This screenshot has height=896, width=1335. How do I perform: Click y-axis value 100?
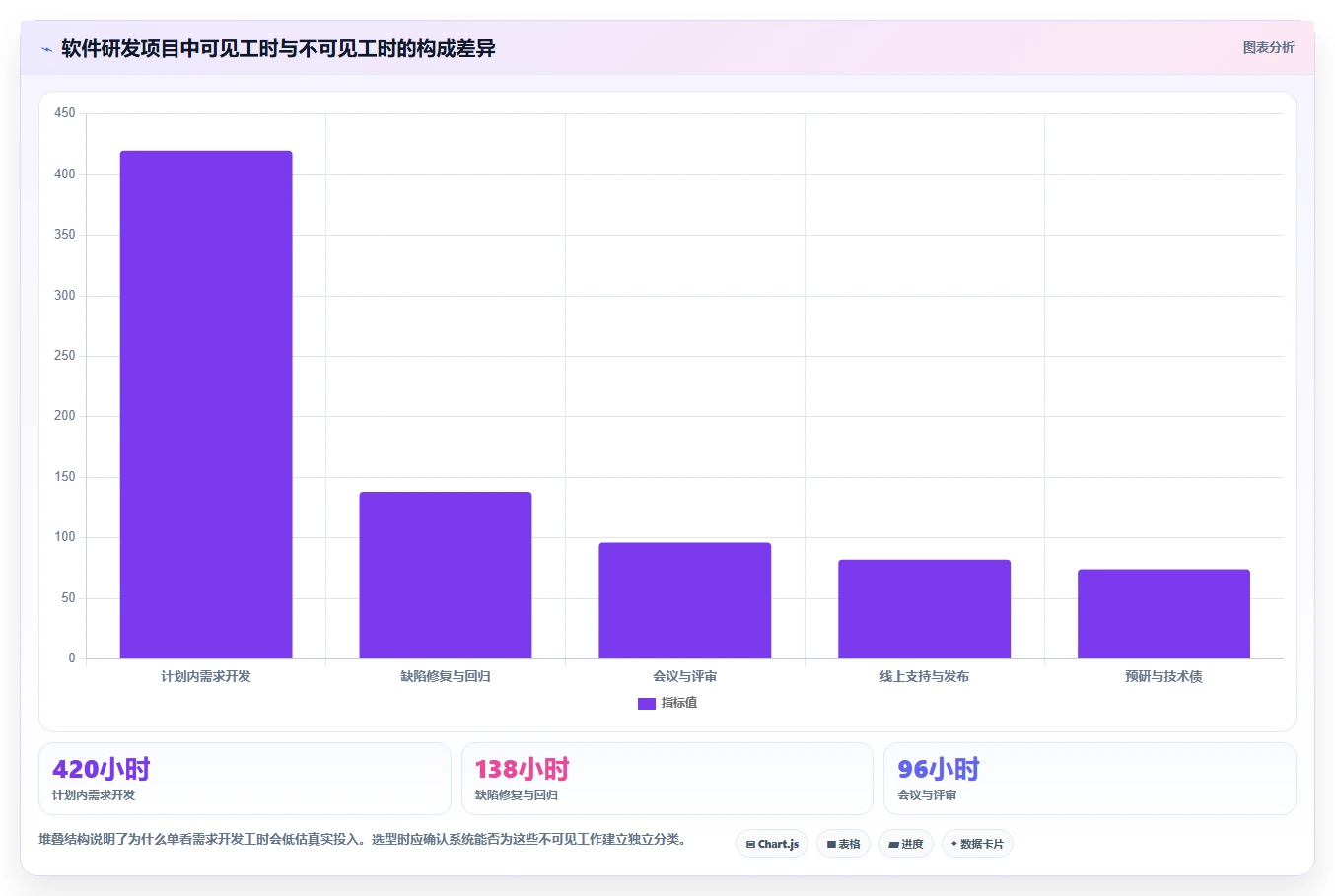click(x=65, y=537)
